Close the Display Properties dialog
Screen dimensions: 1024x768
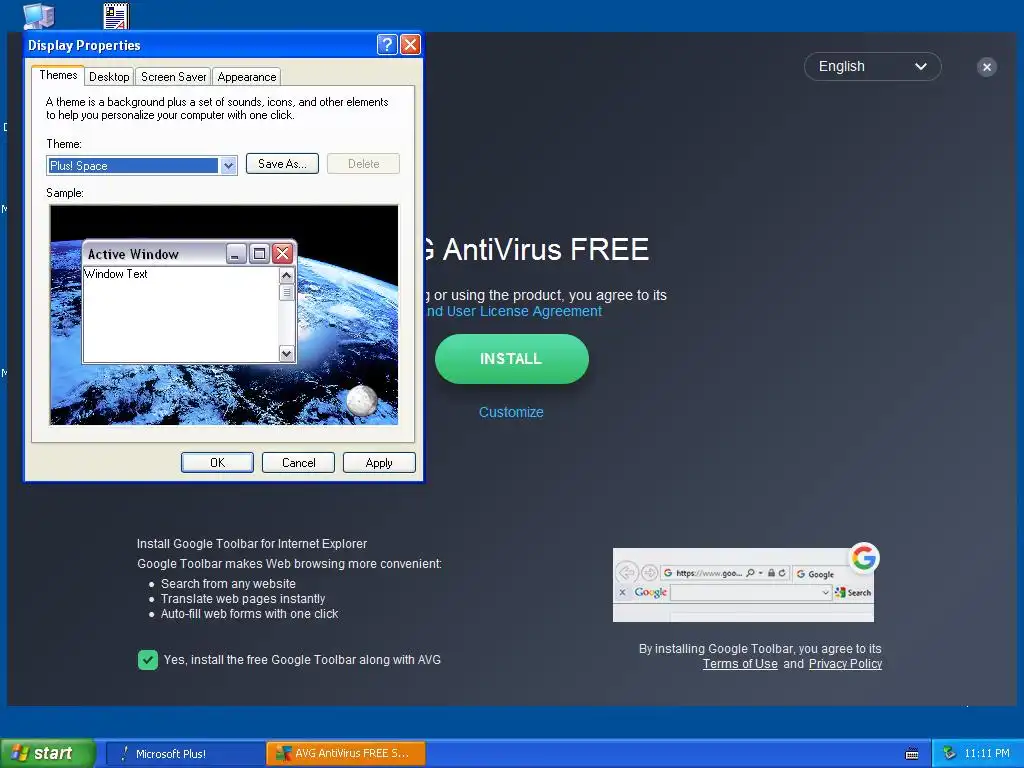pos(410,44)
